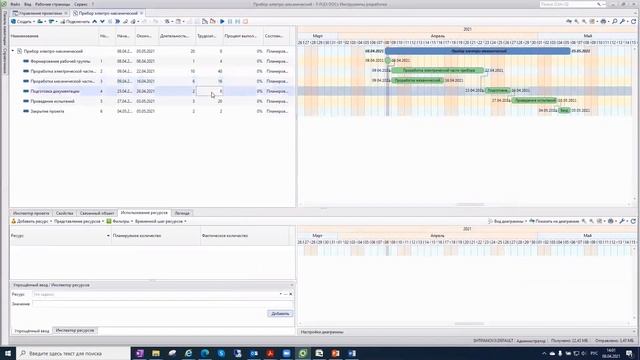The width and height of the screenshot is (640, 360).
Task: Expand Настройки диаграммы panel
Action: click(x=634, y=332)
